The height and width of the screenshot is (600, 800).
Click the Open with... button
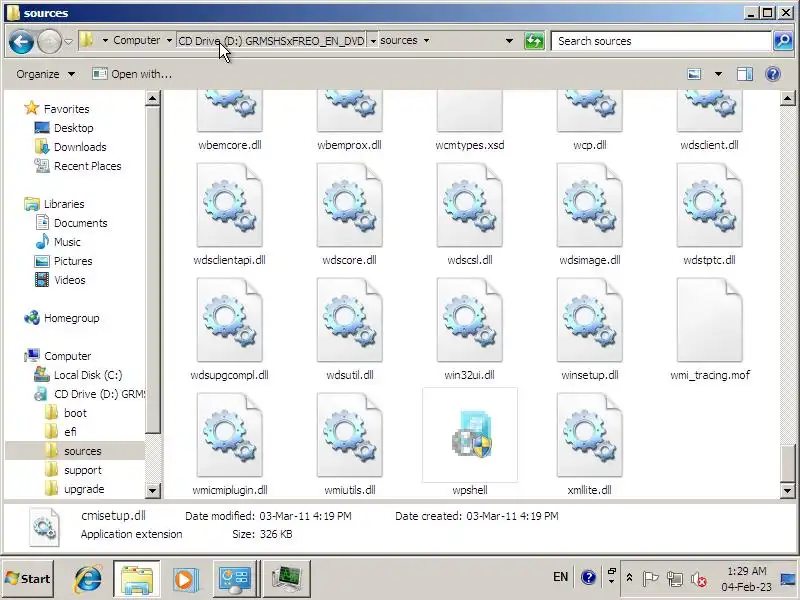tap(132, 74)
